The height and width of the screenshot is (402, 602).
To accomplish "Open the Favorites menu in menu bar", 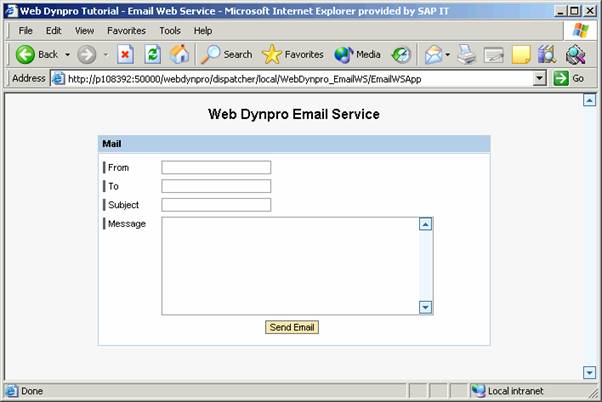I will click(x=126, y=30).
